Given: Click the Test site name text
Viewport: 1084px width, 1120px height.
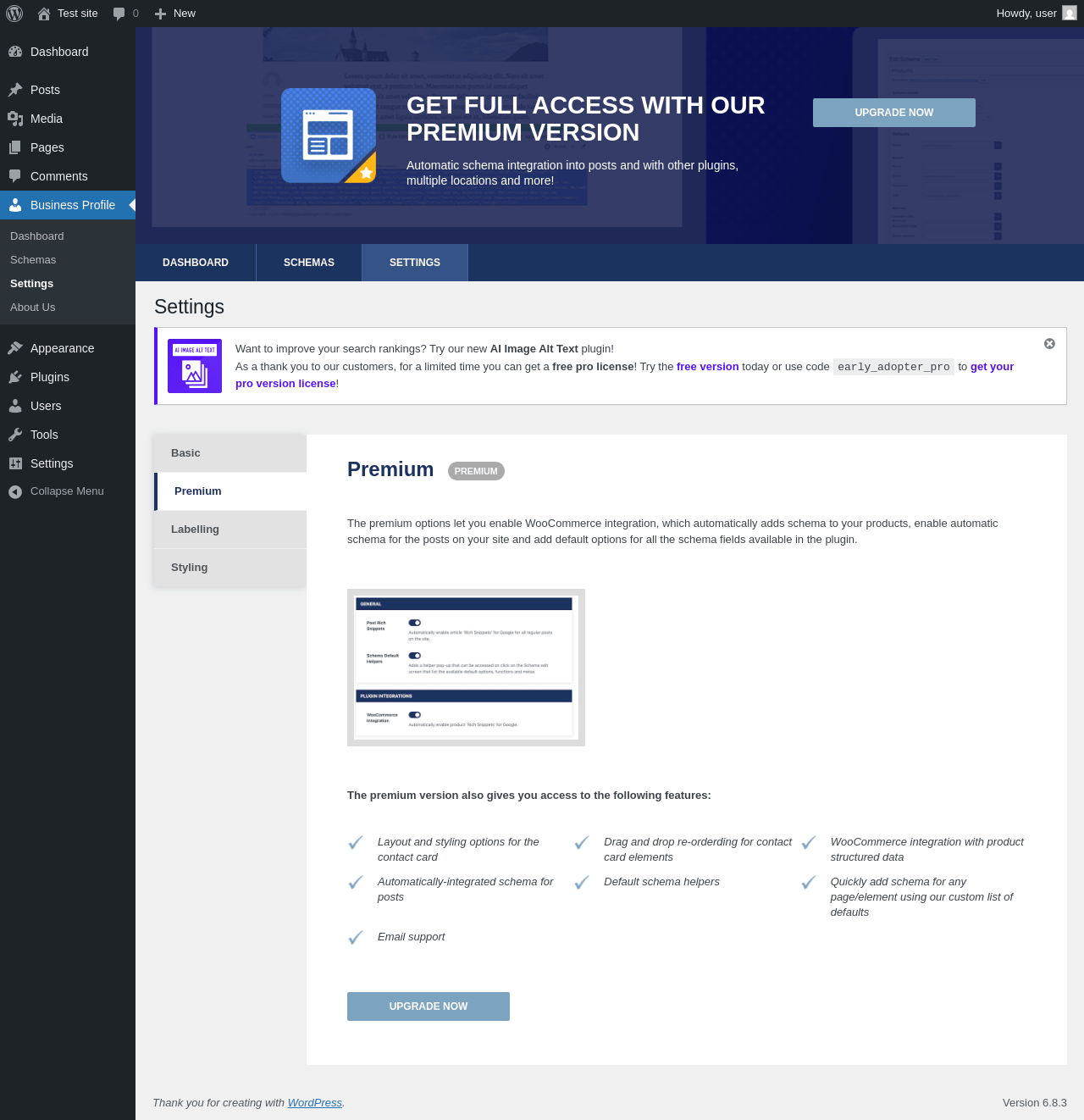Looking at the screenshot, I should coord(78,14).
